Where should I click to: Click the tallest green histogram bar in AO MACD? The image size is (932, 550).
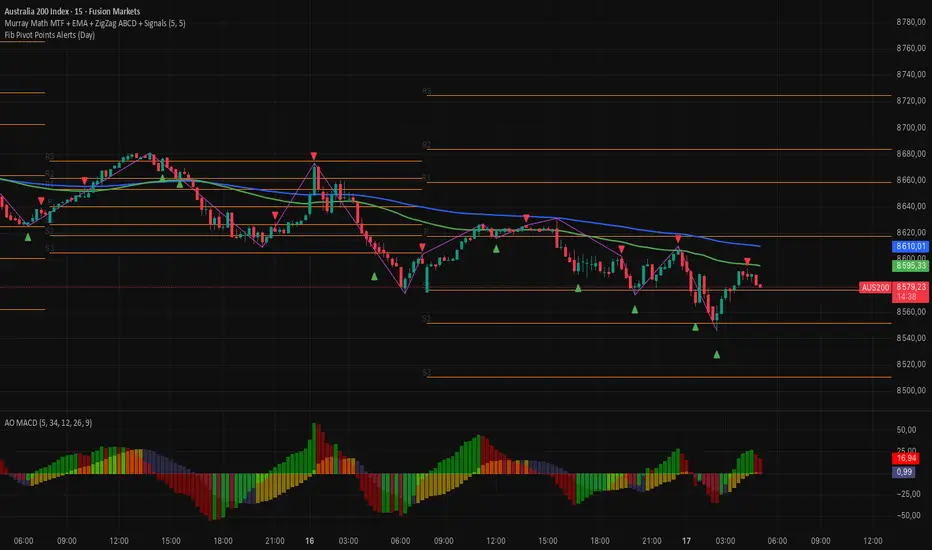(x=314, y=448)
